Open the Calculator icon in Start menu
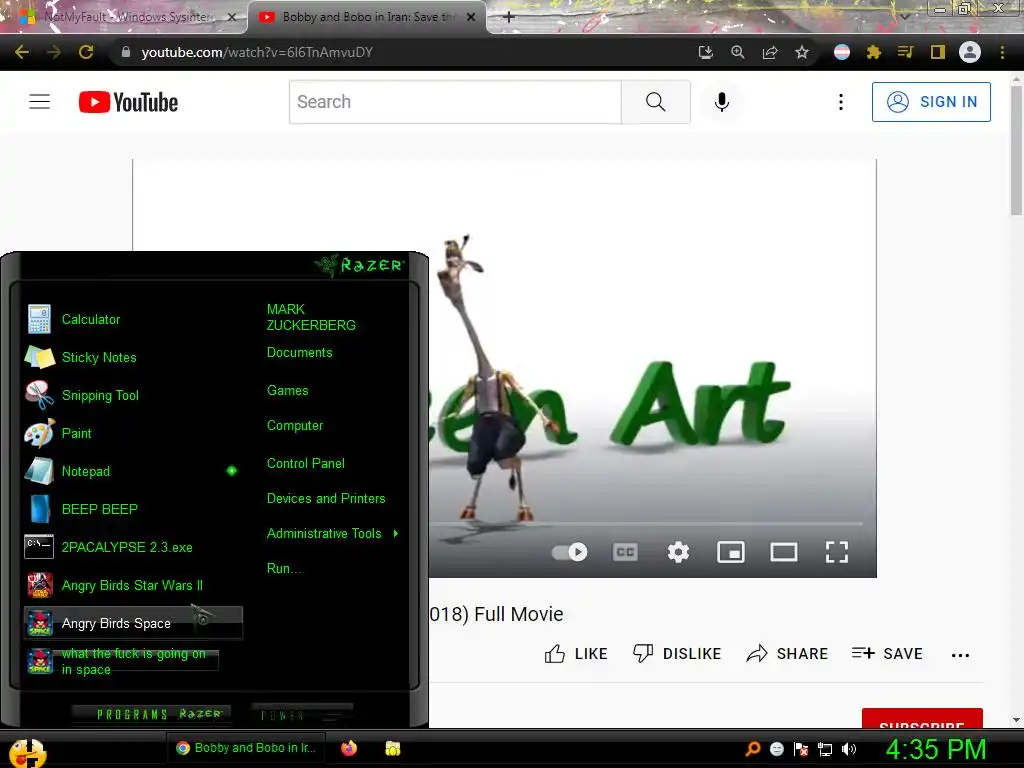The height and width of the screenshot is (768, 1024). tap(39, 319)
